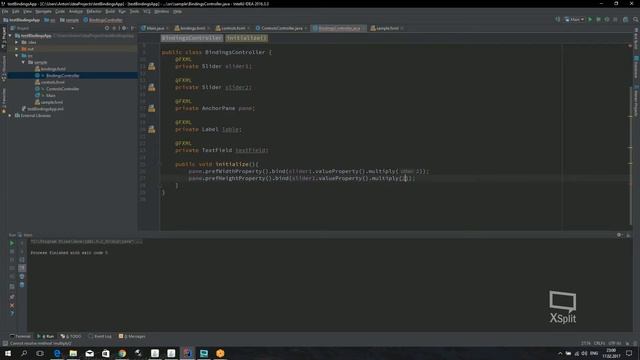This screenshot has width=640, height=360.
Task: Open Ant Build panel on right edge
Action: [636, 38]
